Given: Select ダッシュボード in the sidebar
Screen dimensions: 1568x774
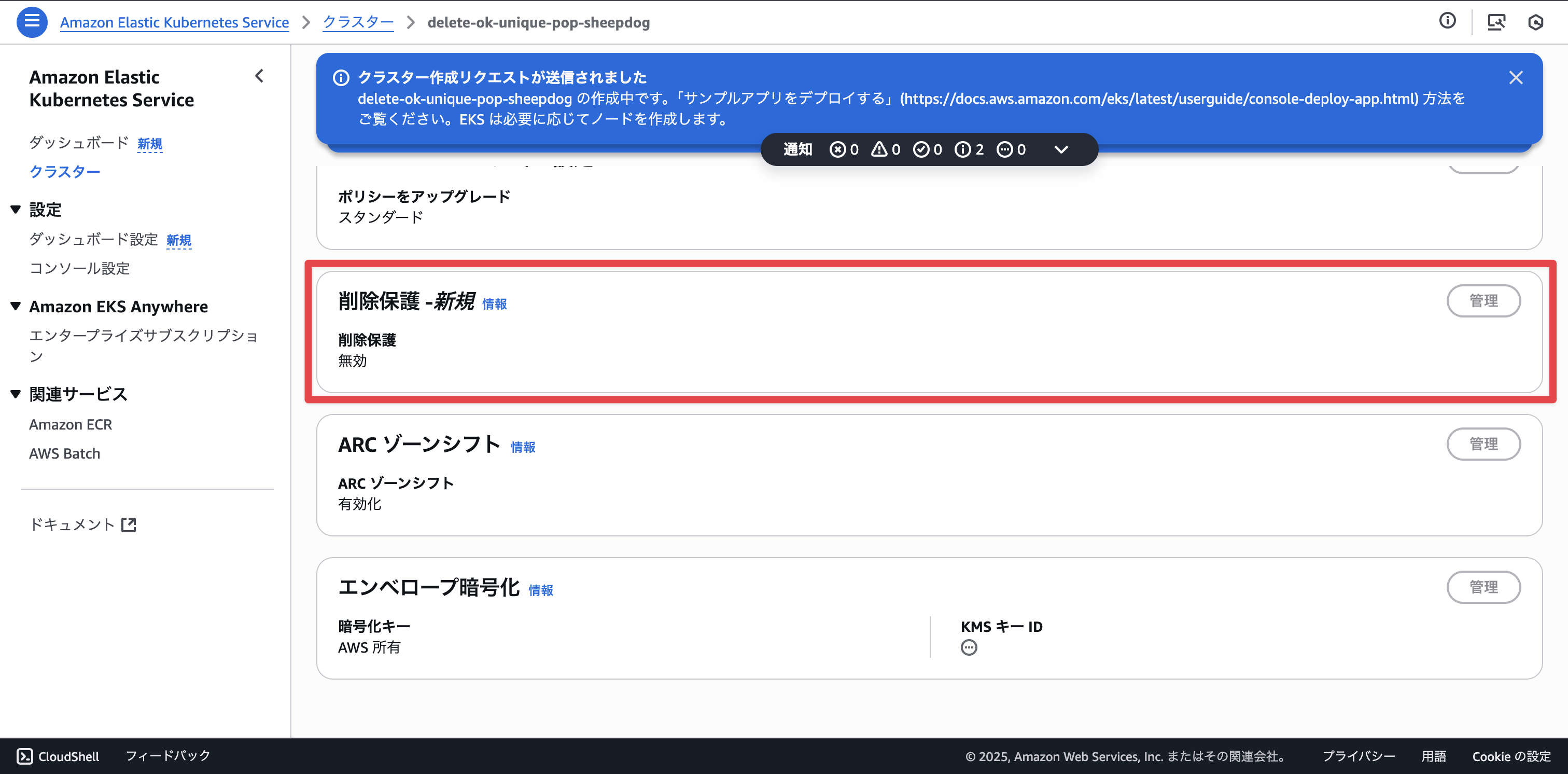Looking at the screenshot, I should (79, 143).
